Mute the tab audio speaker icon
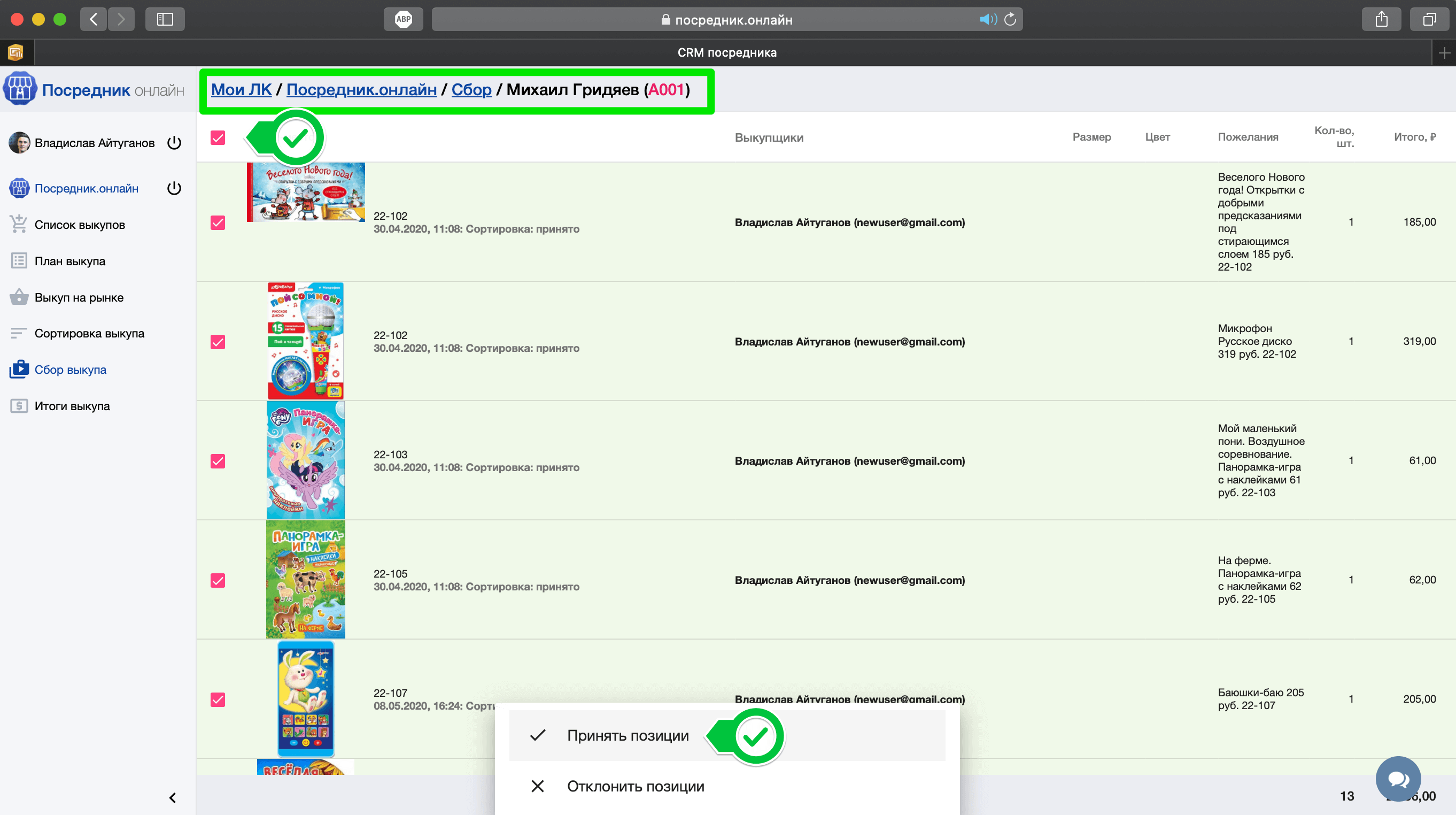The height and width of the screenshot is (815, 1456). point(987,19)
